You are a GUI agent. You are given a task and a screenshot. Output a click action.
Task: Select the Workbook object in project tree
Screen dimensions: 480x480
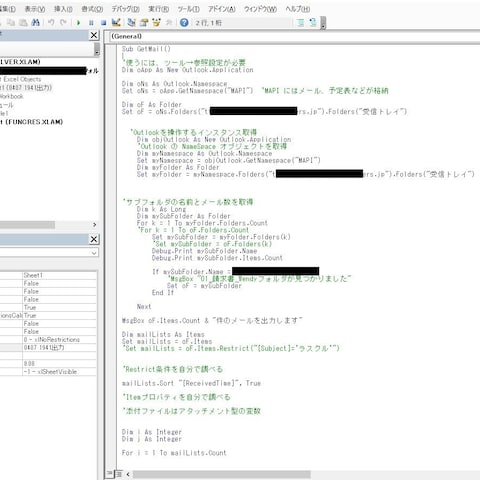(x=12, y=96)
